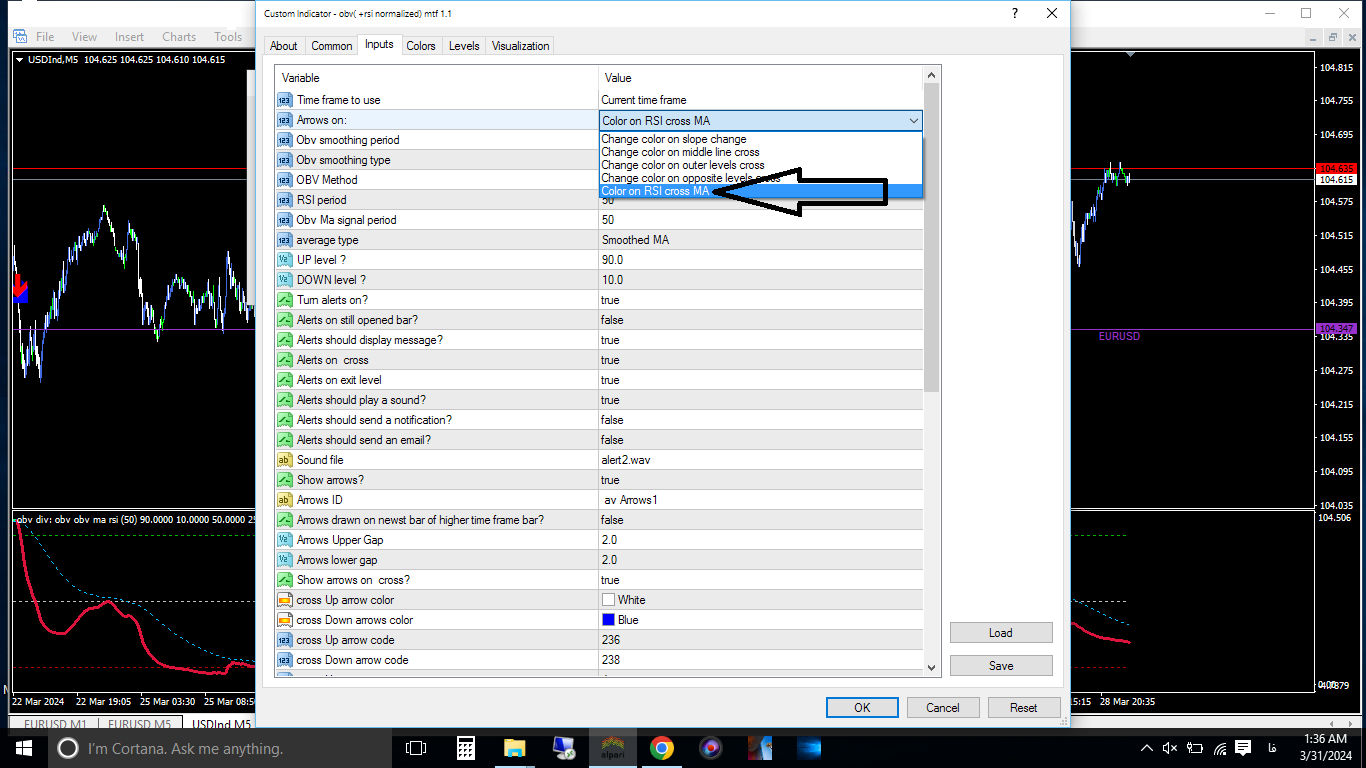Click the Reset button
The image size is (1366, 768).
coord(1024,708)
